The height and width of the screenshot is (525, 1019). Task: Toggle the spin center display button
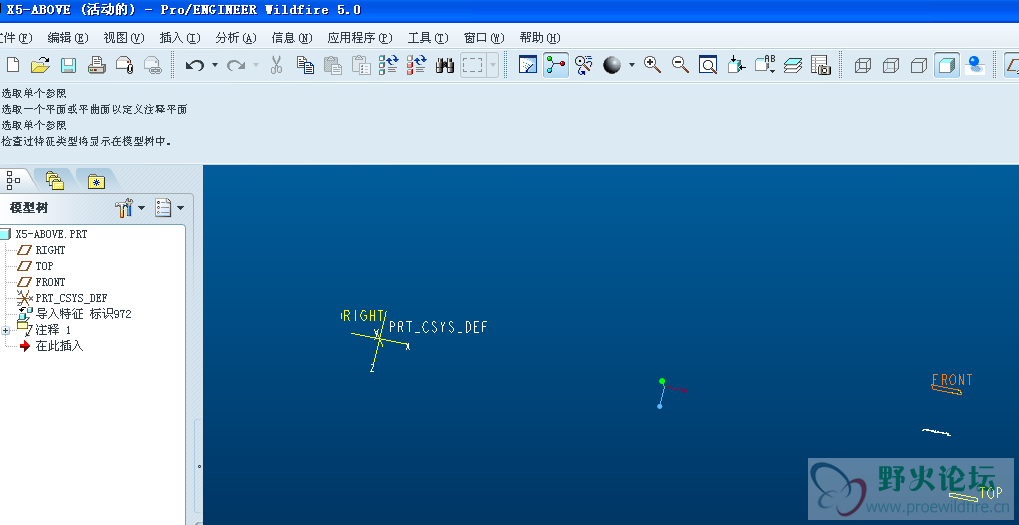556,65
